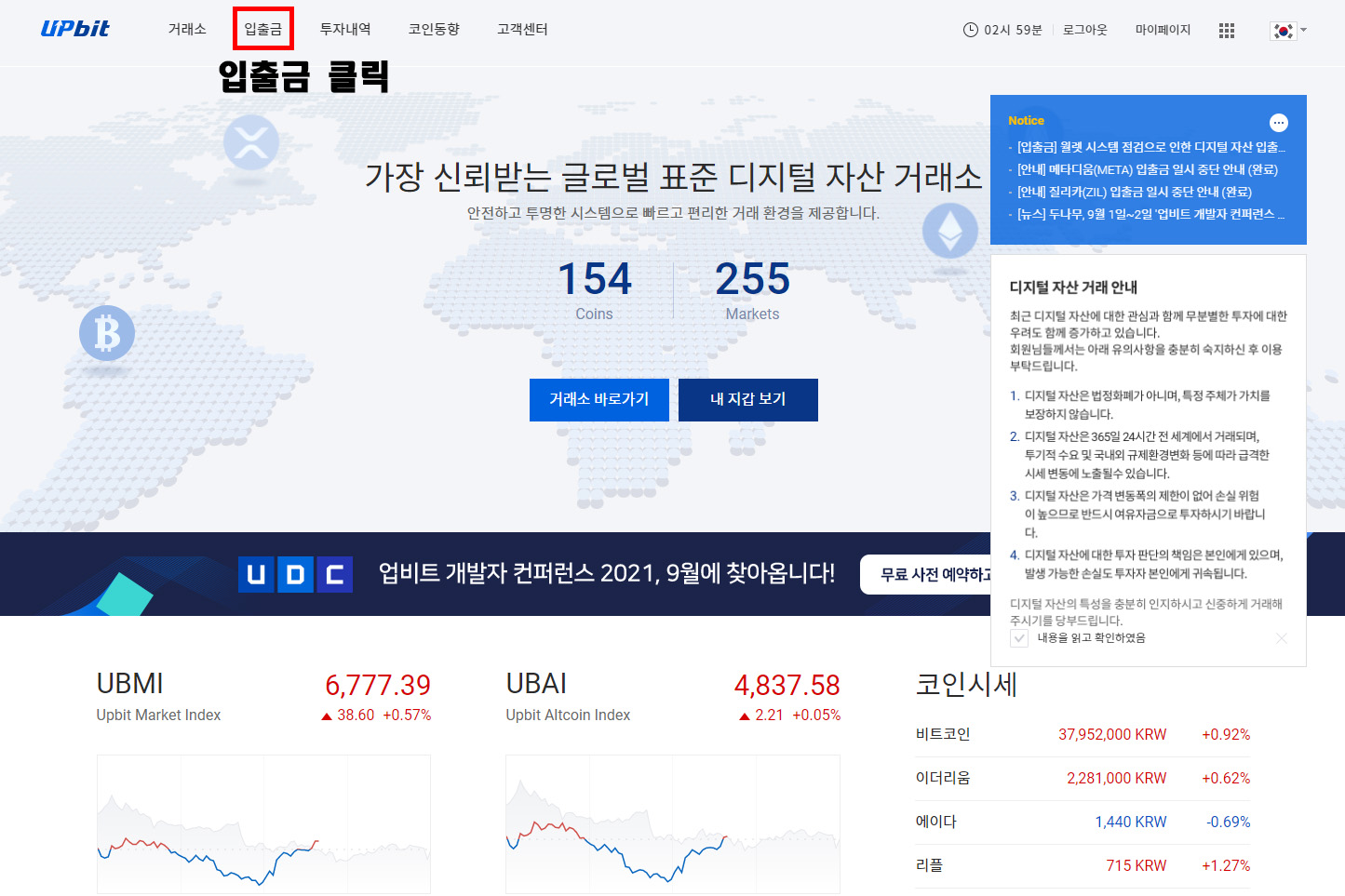Image resolution: width=1345 pixels, height=896 pixels.
Task: Click the 거래소 바로가기 button
Action: click(x=599, y=400)
